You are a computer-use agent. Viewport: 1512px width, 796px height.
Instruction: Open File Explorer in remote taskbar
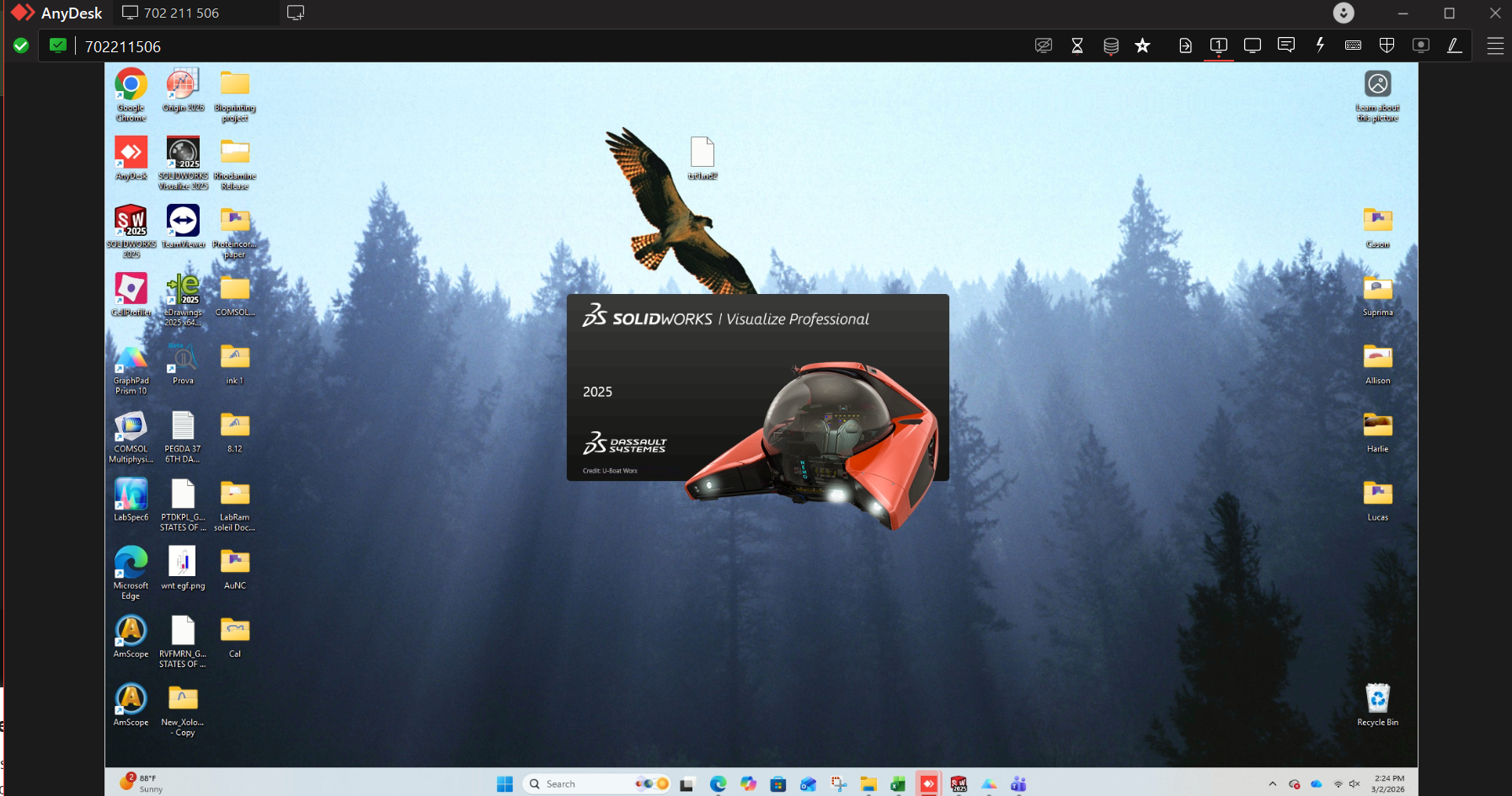pyautogui.click(x=868, y=784)
